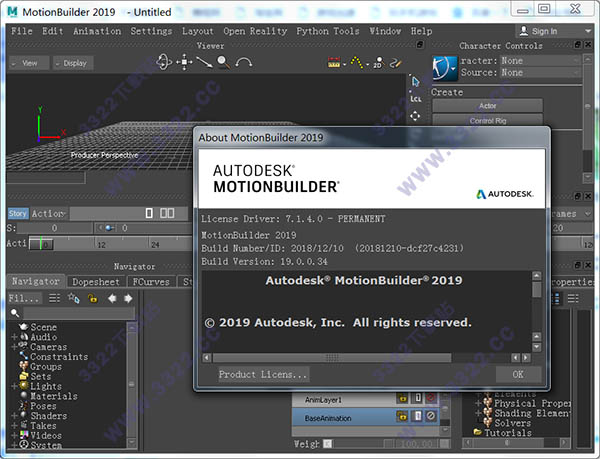
Task: Switch to the Dopesheet tab
Action: 96,282
